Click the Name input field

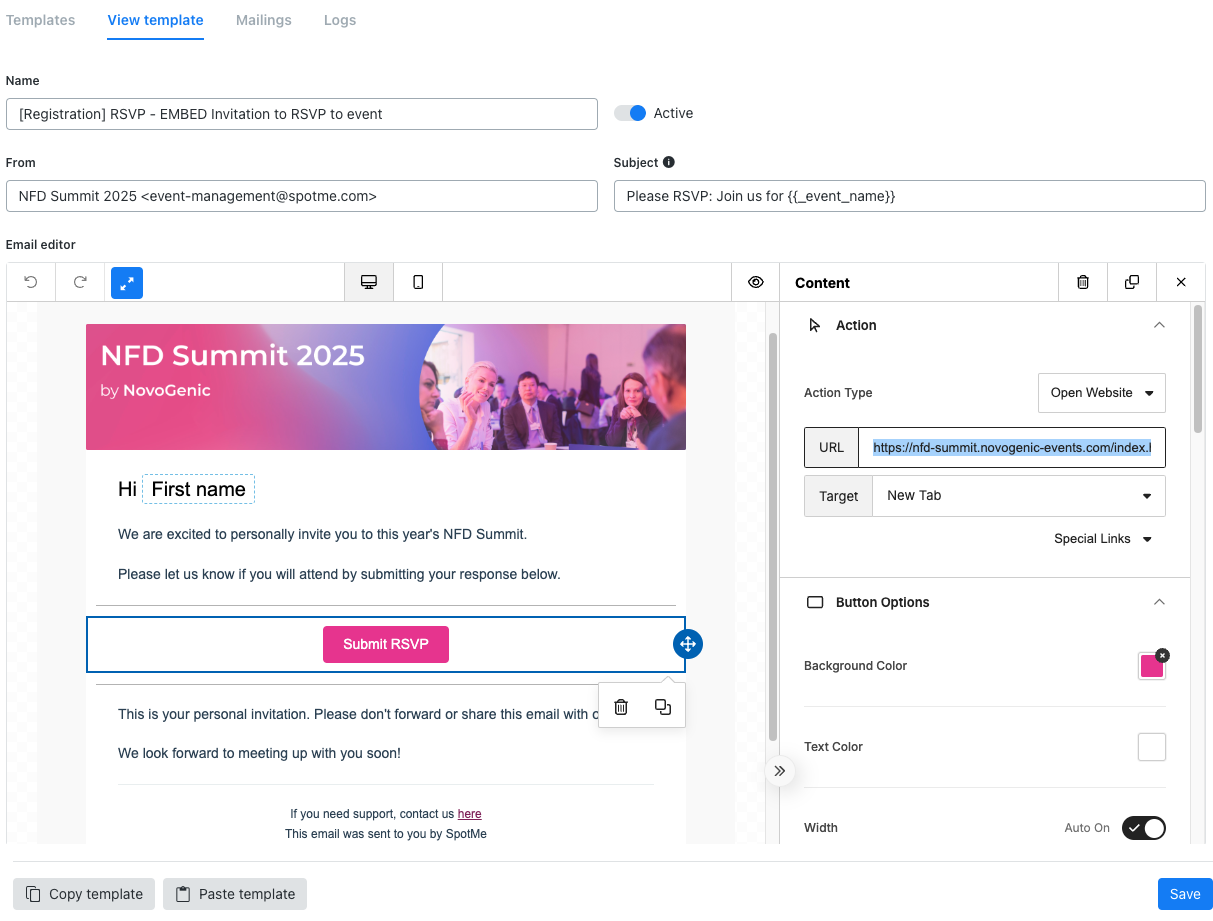click(302, 114)
